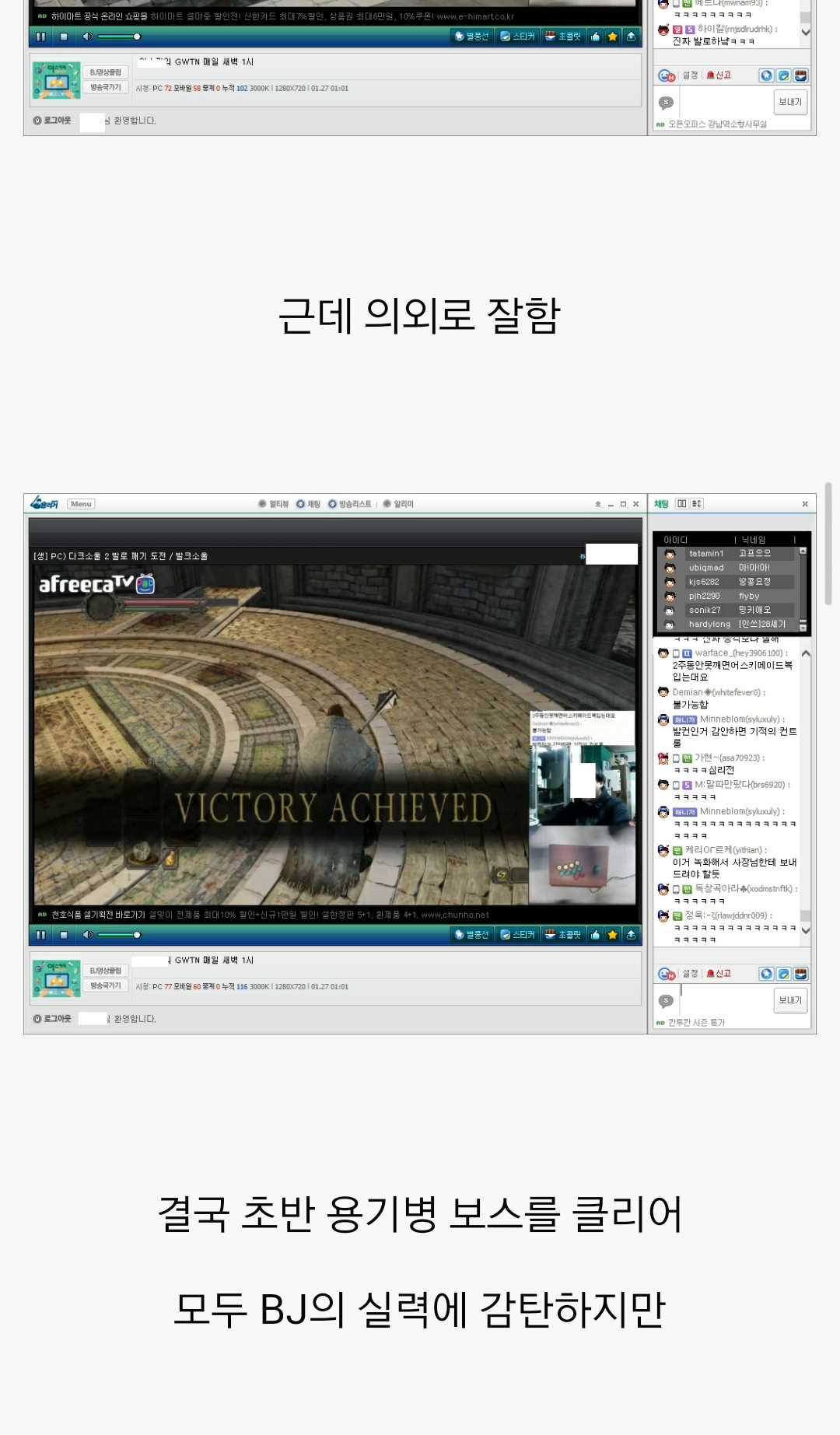Stop playback in the lower player window
Viewport: 840px width, 1435px height.
click(x=64, y=935)
